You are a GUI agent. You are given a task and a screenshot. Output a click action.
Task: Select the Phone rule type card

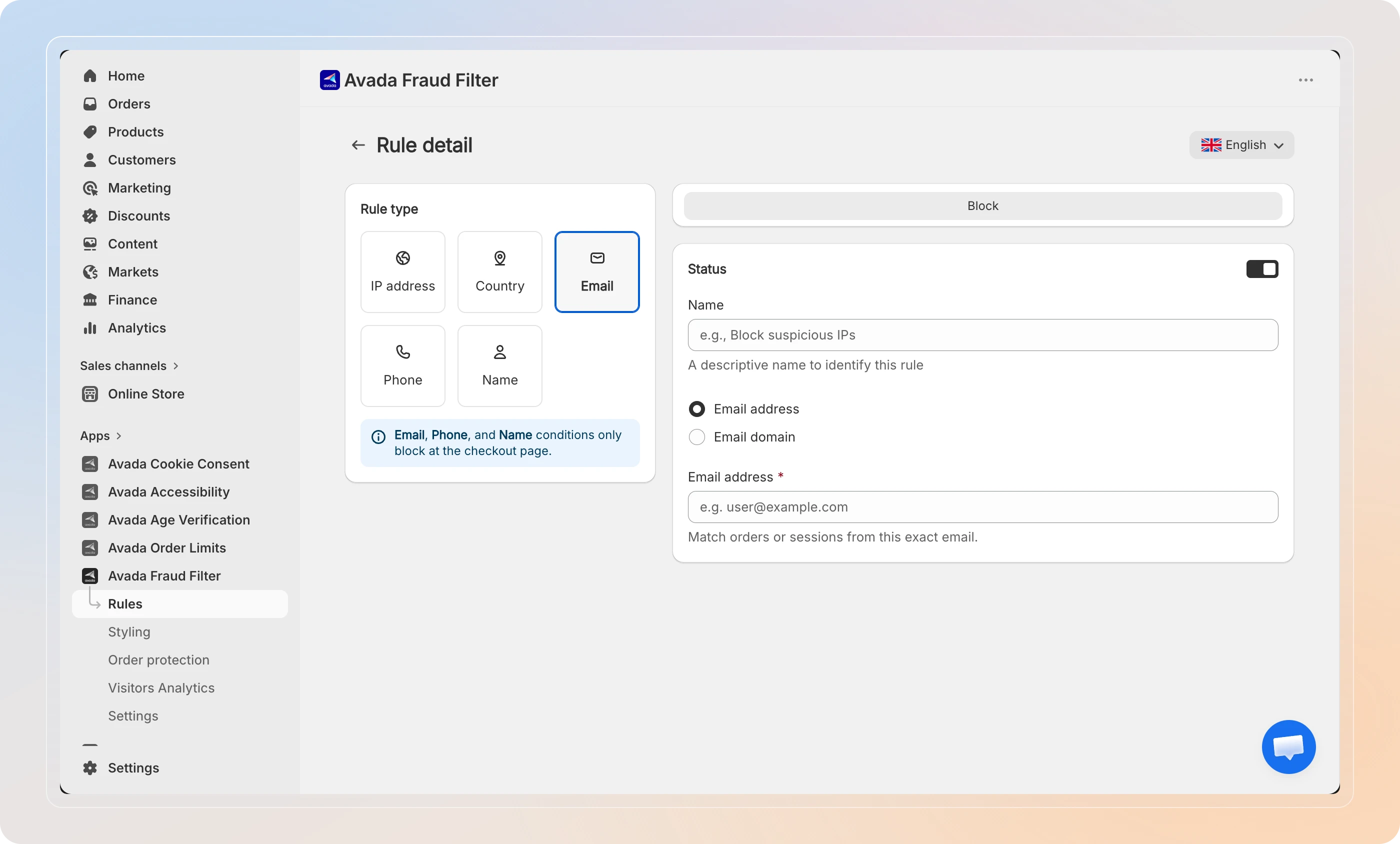[x=403, y=365]
